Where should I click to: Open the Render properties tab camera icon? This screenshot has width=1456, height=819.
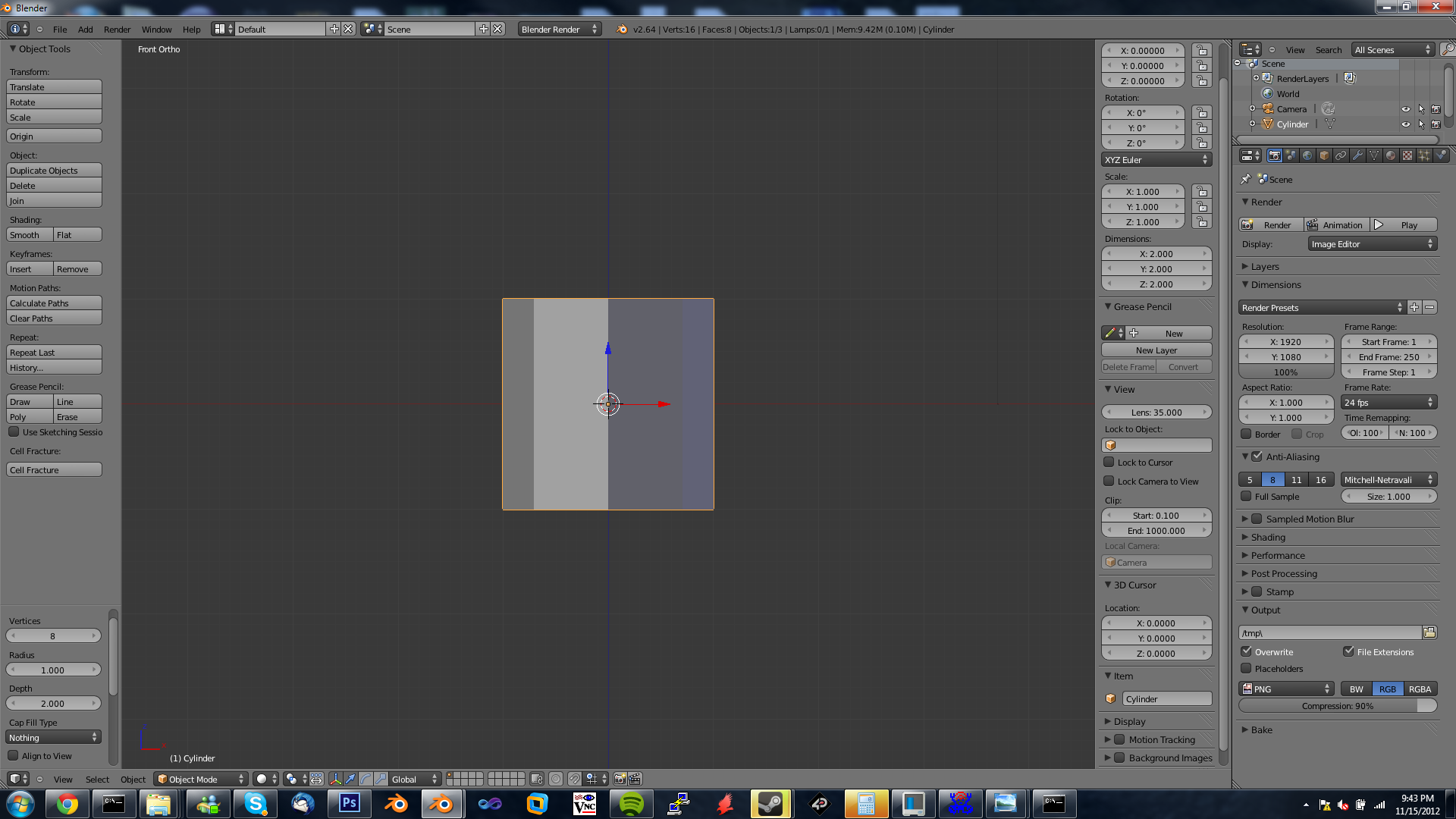pos(1274,155)
